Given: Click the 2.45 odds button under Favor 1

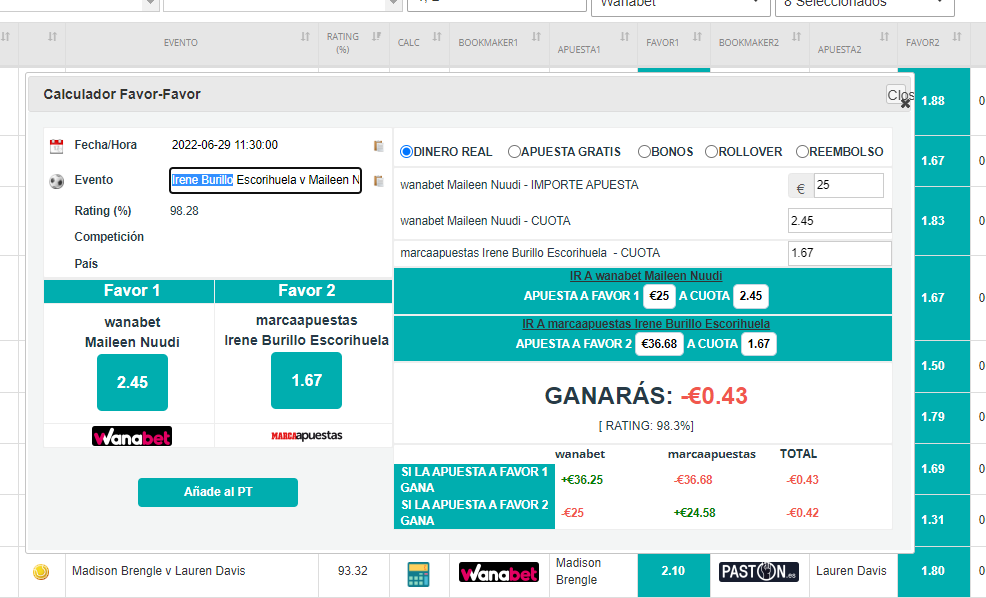Looking at the screenshot, I should (x=132, y=382).
